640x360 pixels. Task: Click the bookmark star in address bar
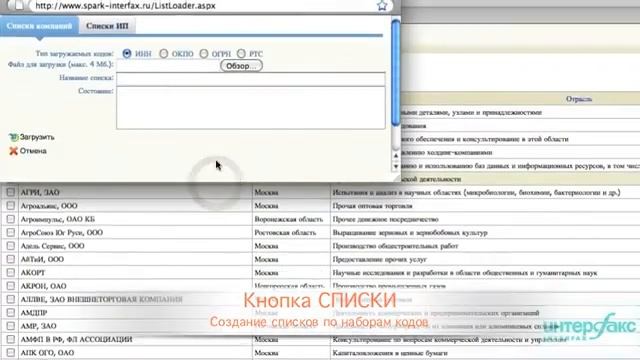point(382,5)
